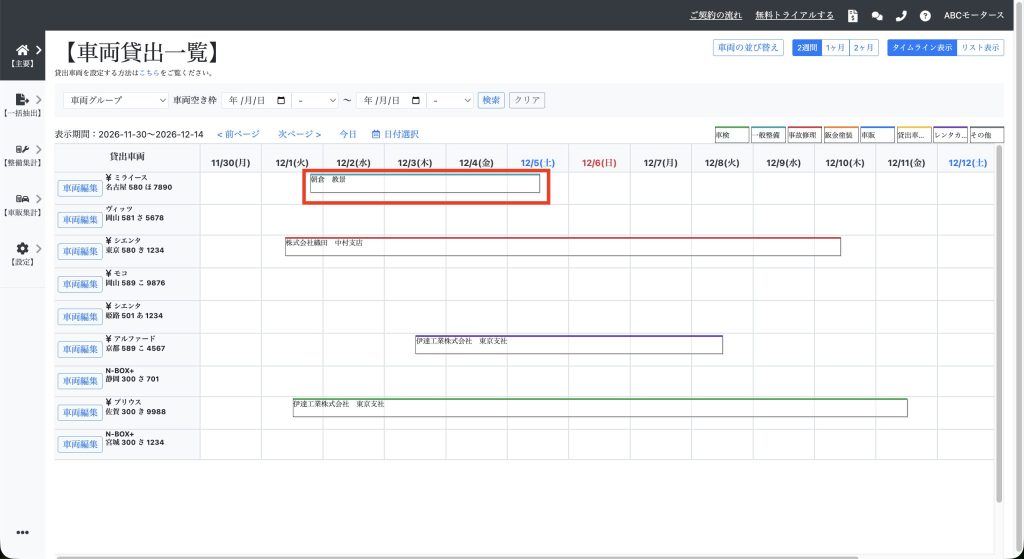Viewport: 1024px width, 559px height.
Task: Click the 事故修理 legend swatch
Action: pyautogui.click(x=805, y=135)
